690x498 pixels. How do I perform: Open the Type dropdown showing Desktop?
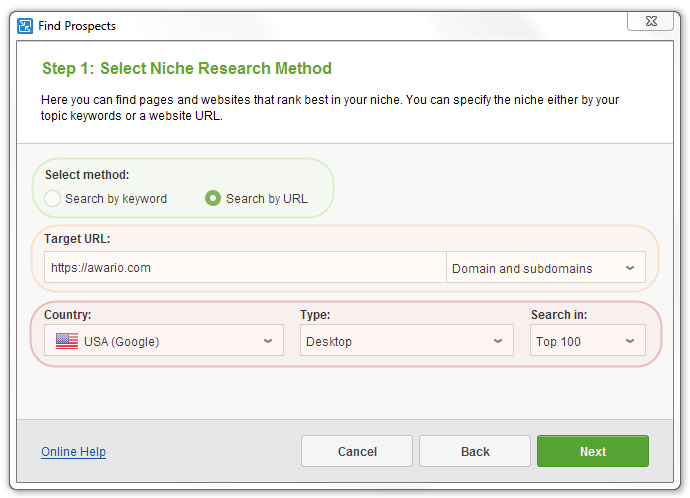[x=407, y=341]
